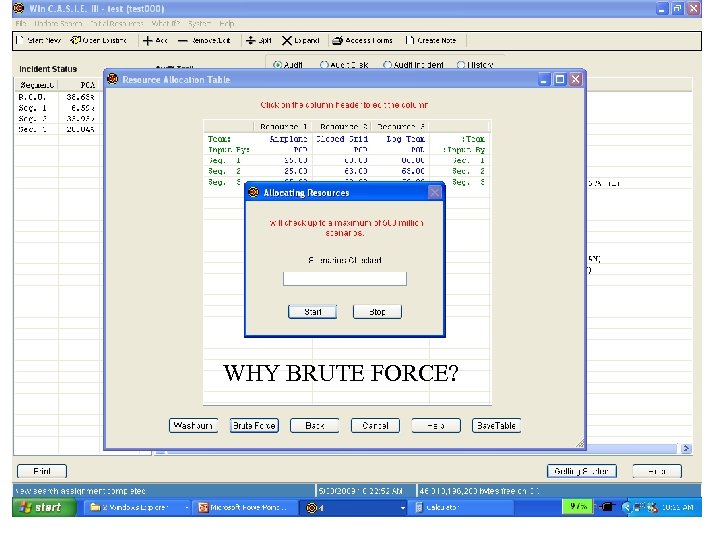Switch to Microsoft PowerPoint in the taskbar
This screenshot has height=540, width=720.
(244, 507)
